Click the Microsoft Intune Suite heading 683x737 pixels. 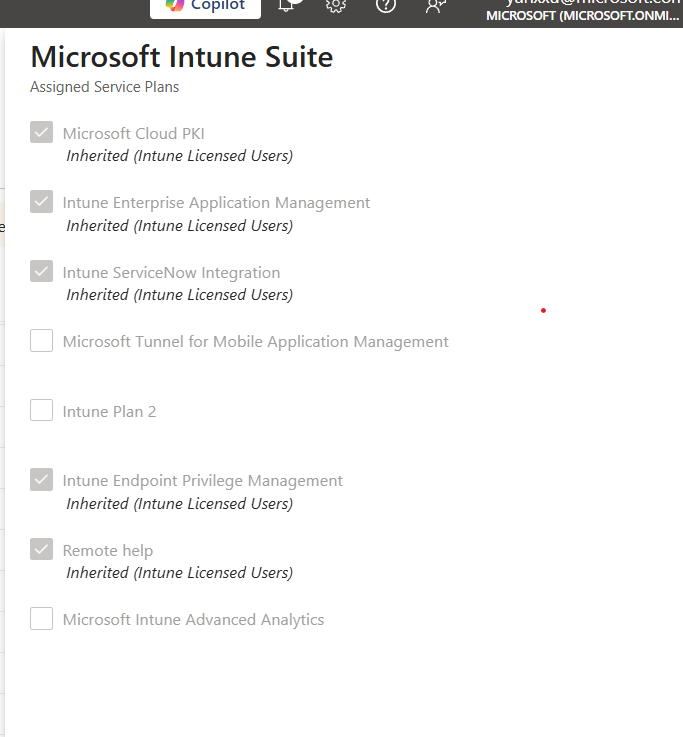click(181, 57)
